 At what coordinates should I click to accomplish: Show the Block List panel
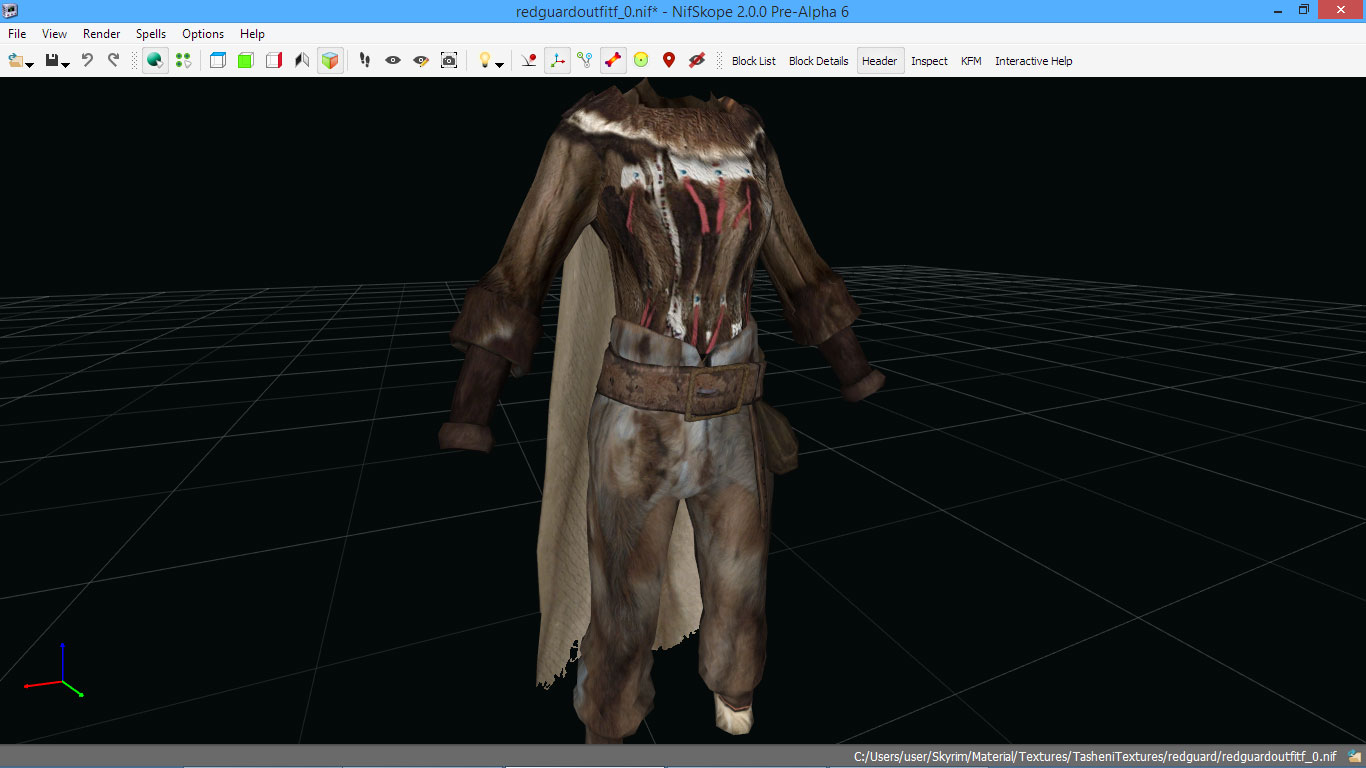click(x=753, y=61)
